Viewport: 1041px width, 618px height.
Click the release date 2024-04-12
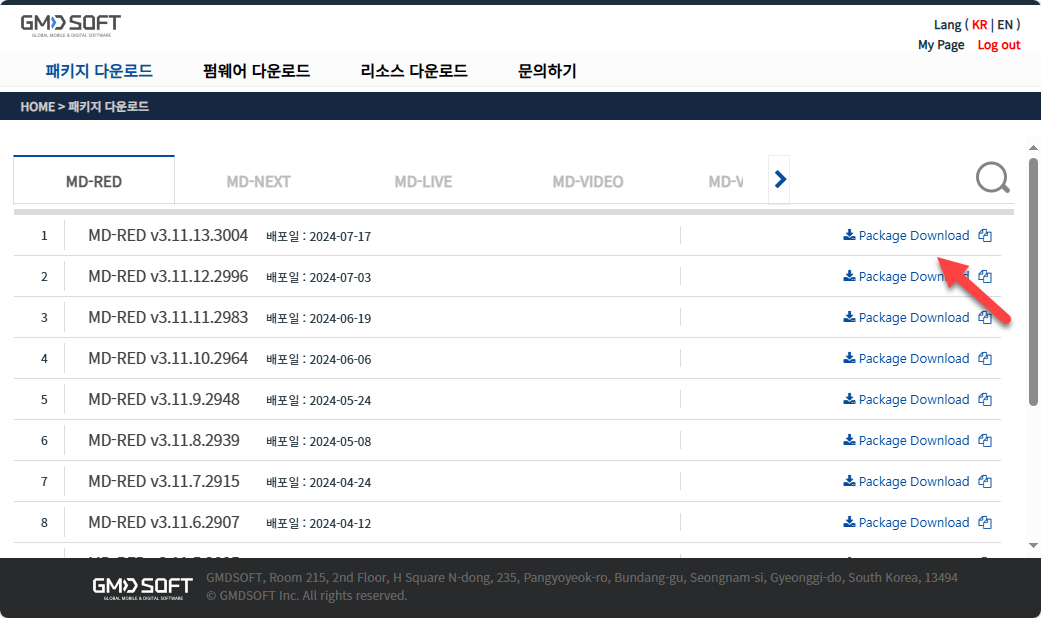(x=340, y=524)
